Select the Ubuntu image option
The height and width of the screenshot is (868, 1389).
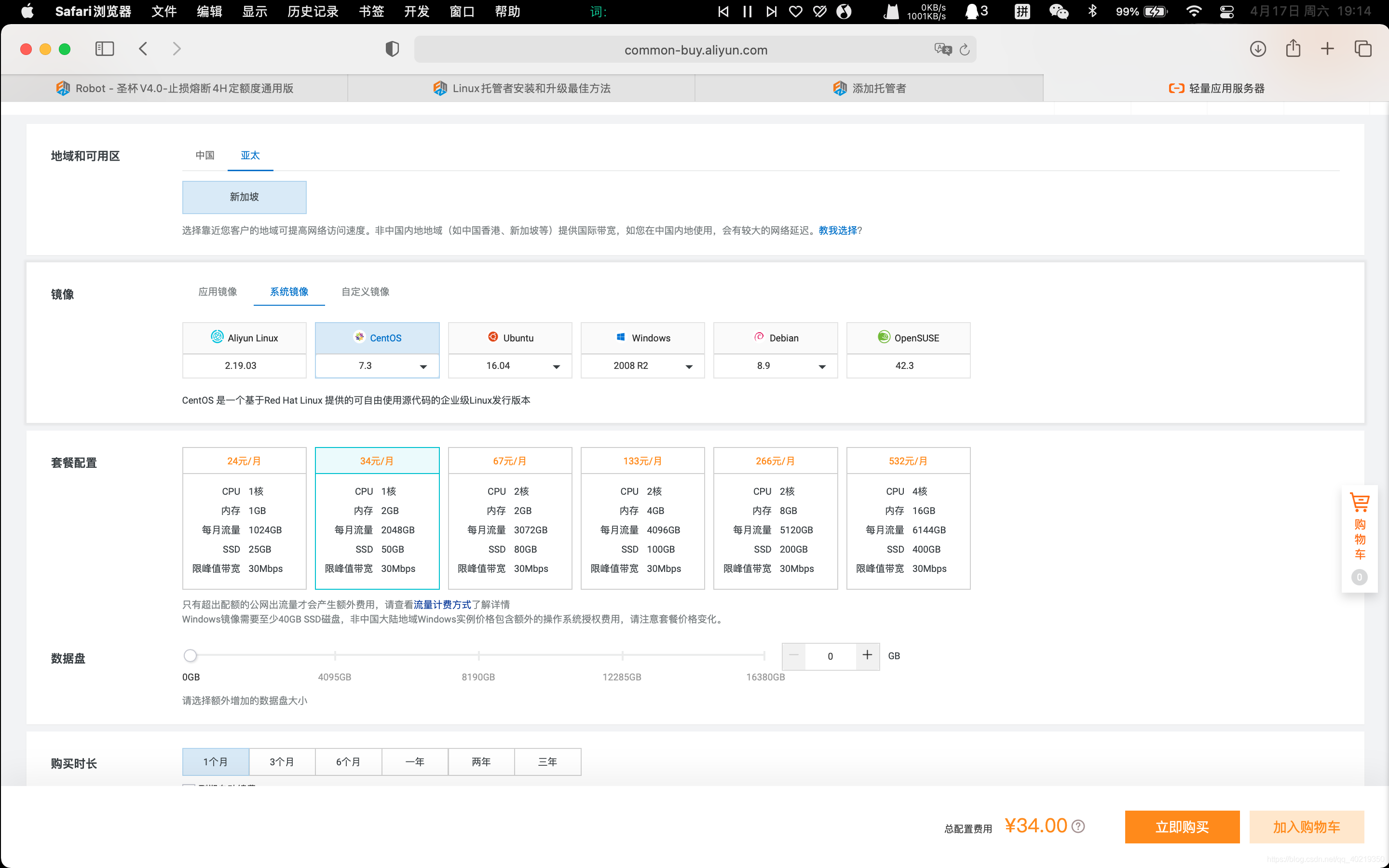510,338
